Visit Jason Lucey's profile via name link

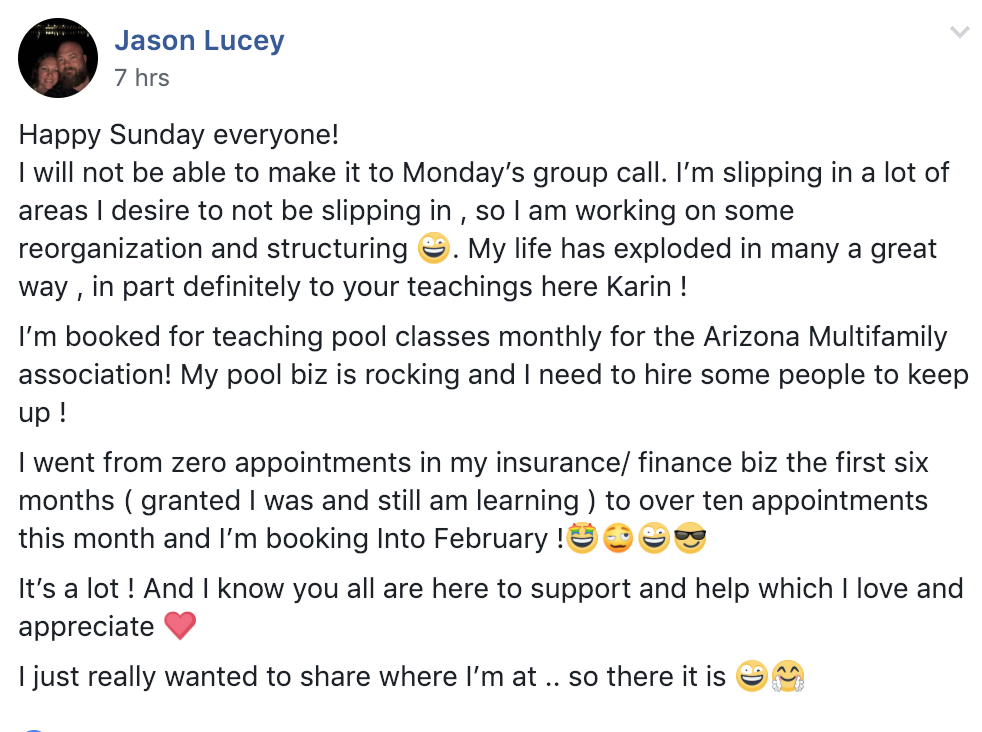click(199, 41)
